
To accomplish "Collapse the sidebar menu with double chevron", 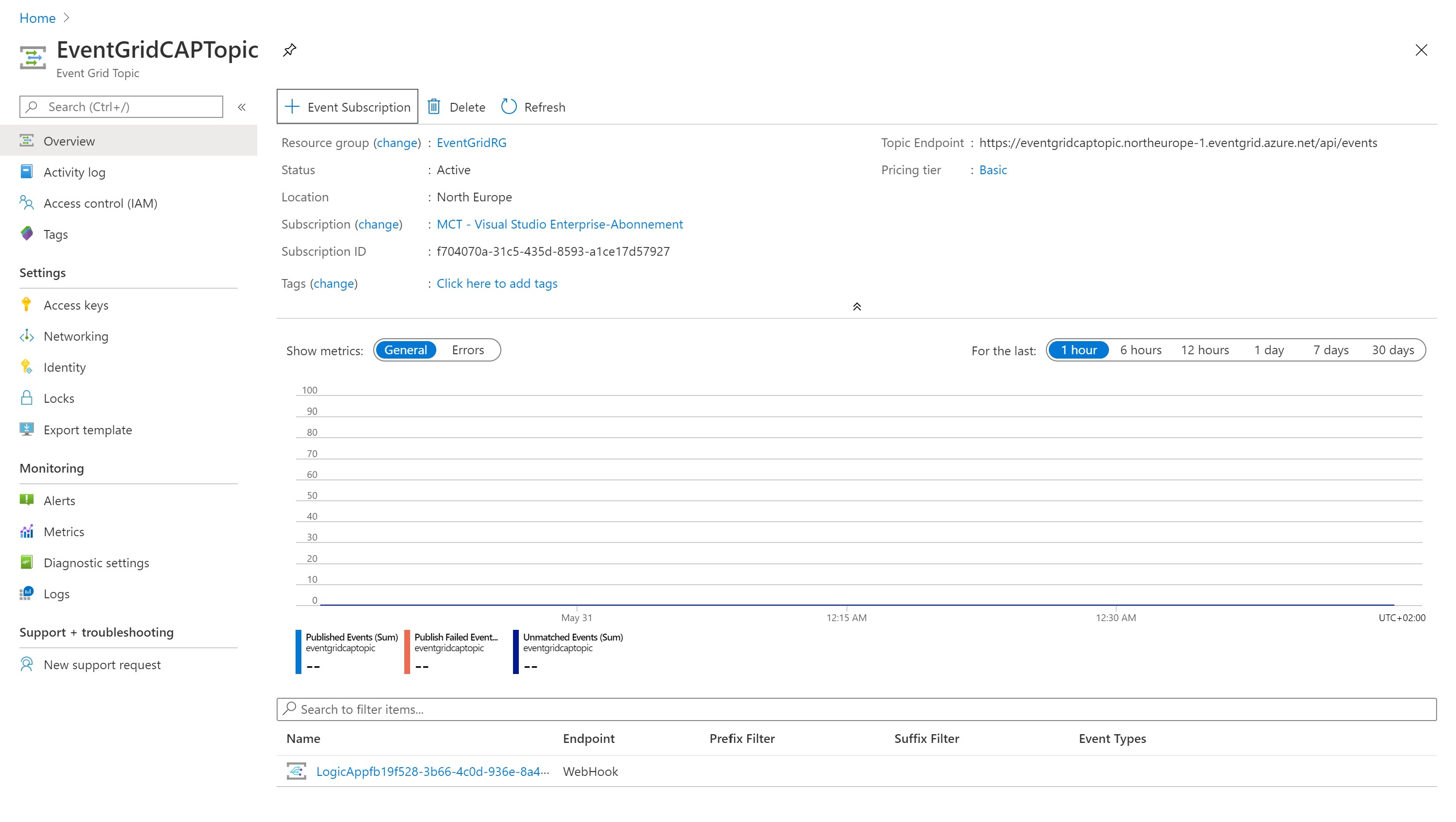I will click(242, 107).
